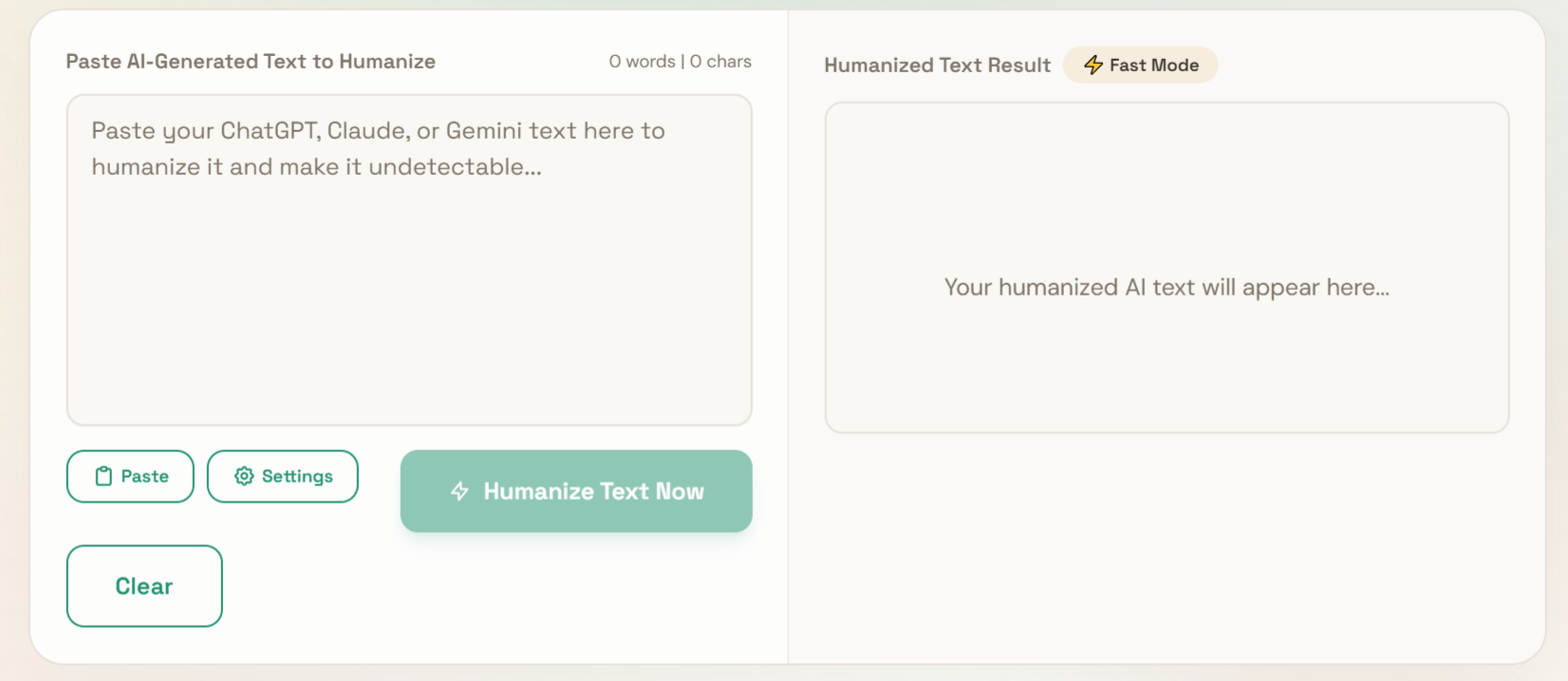The image size is (1568, 681).
Task: Open the Settings options
Action: click(x=283, y=477)
